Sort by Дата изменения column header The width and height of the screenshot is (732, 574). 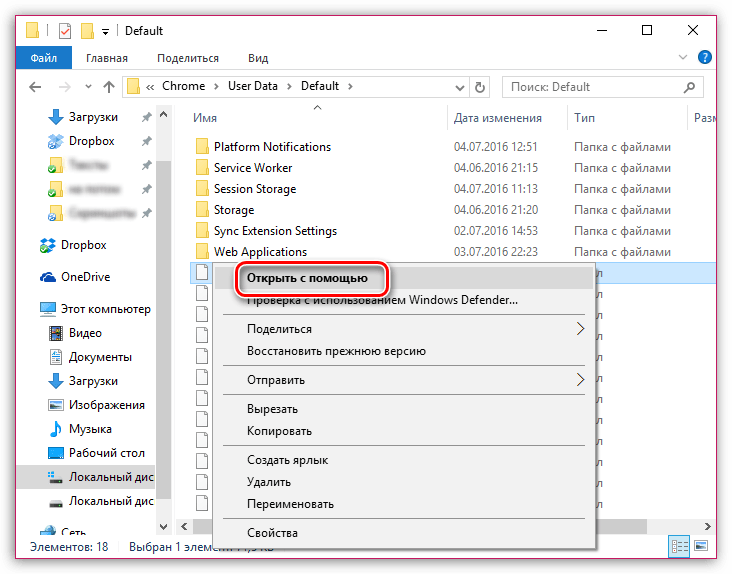[497, 118]
